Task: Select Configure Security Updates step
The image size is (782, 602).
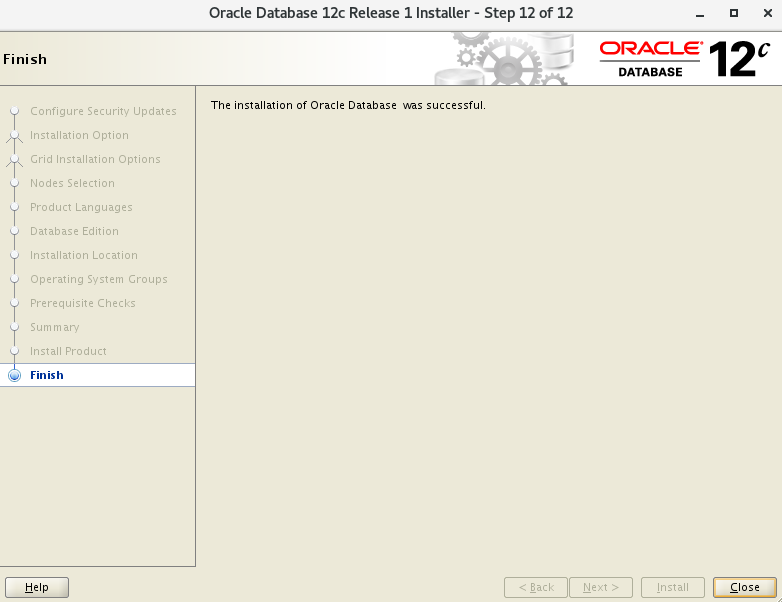Action: pos(103,111)
